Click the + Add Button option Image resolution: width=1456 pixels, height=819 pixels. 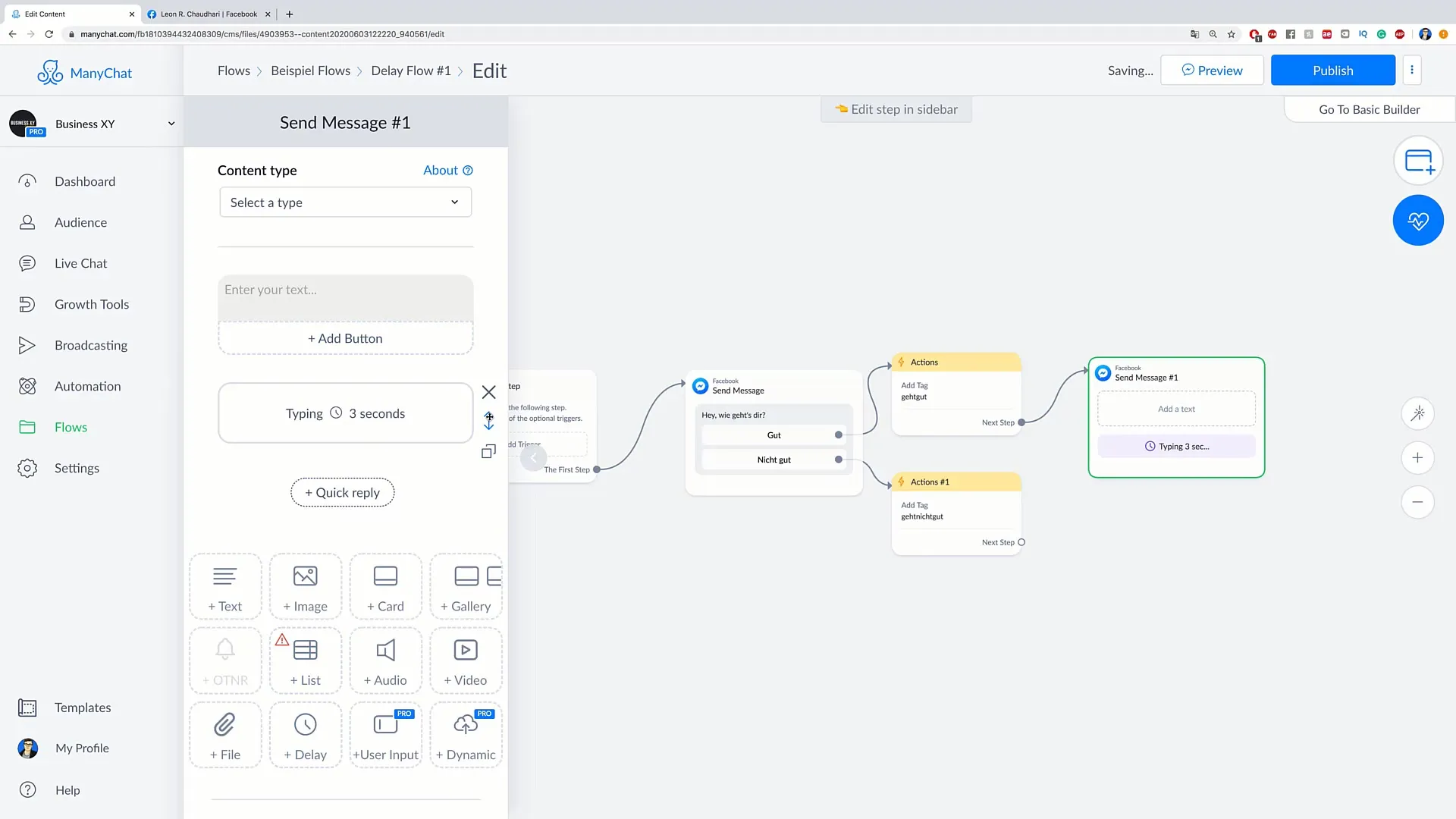click(346, 338)
